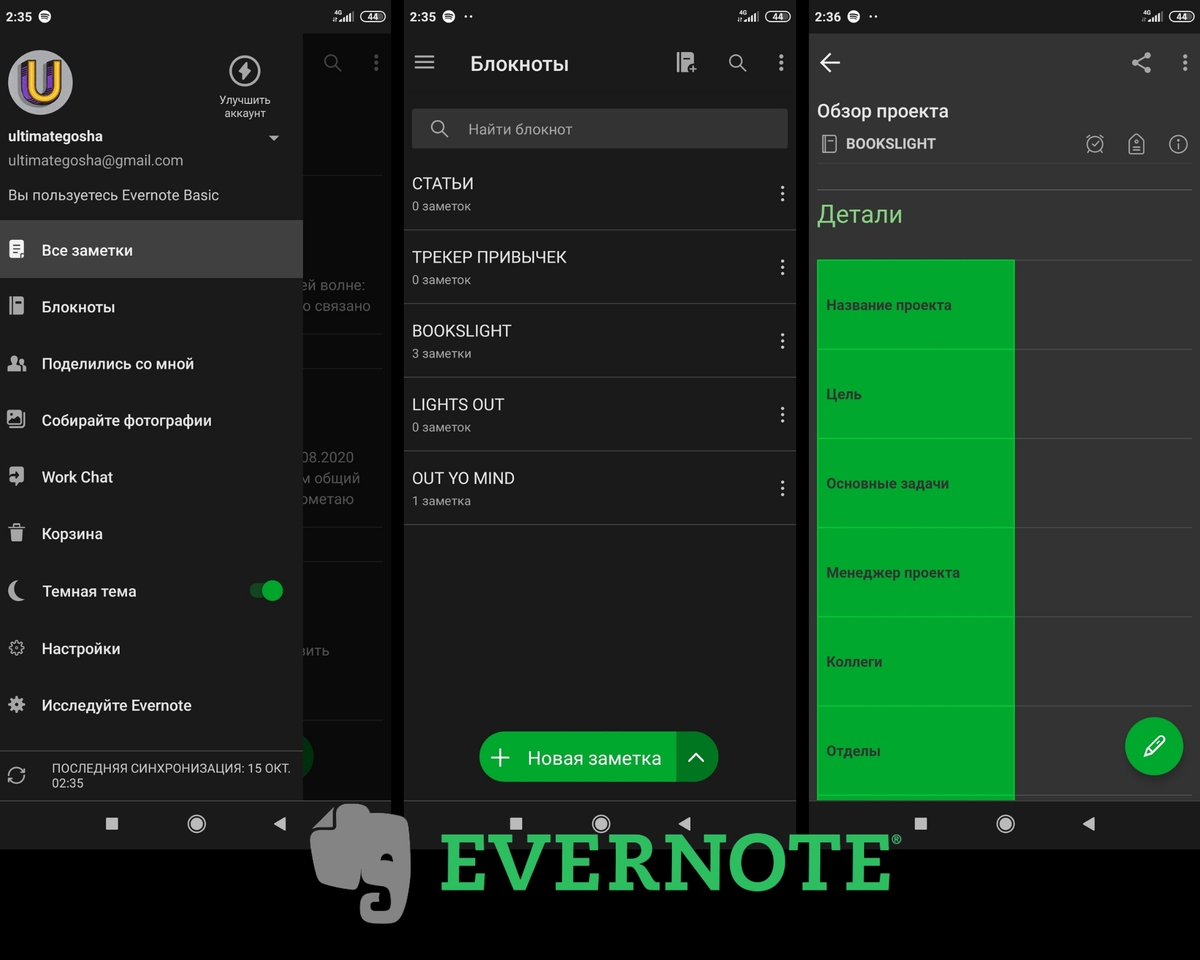Click the moon icon beside Темная тема
1200x960 pixels.
tap(17, 591)
